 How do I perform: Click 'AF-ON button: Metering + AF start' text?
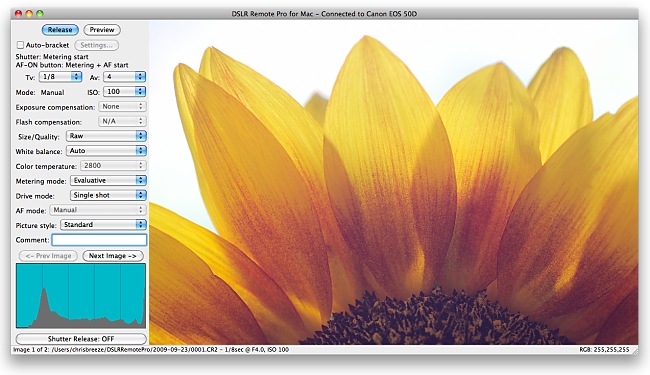[x=72, y=65]
